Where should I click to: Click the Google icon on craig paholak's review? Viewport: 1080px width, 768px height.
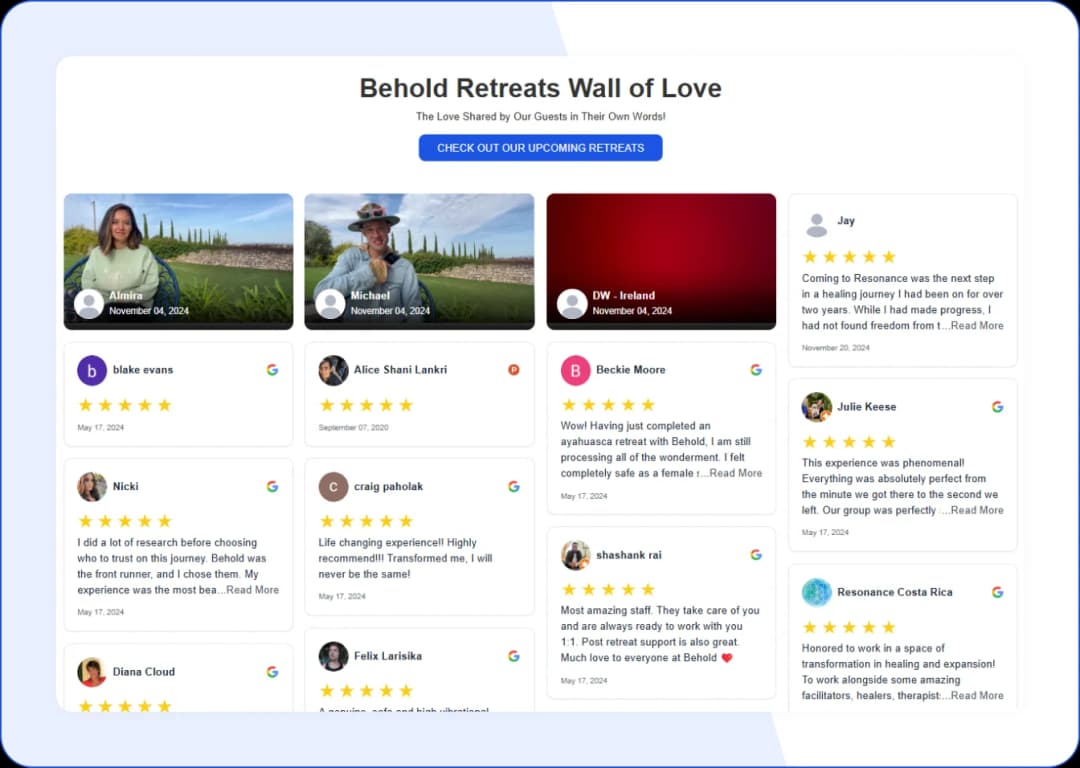(x=513, y=486)
